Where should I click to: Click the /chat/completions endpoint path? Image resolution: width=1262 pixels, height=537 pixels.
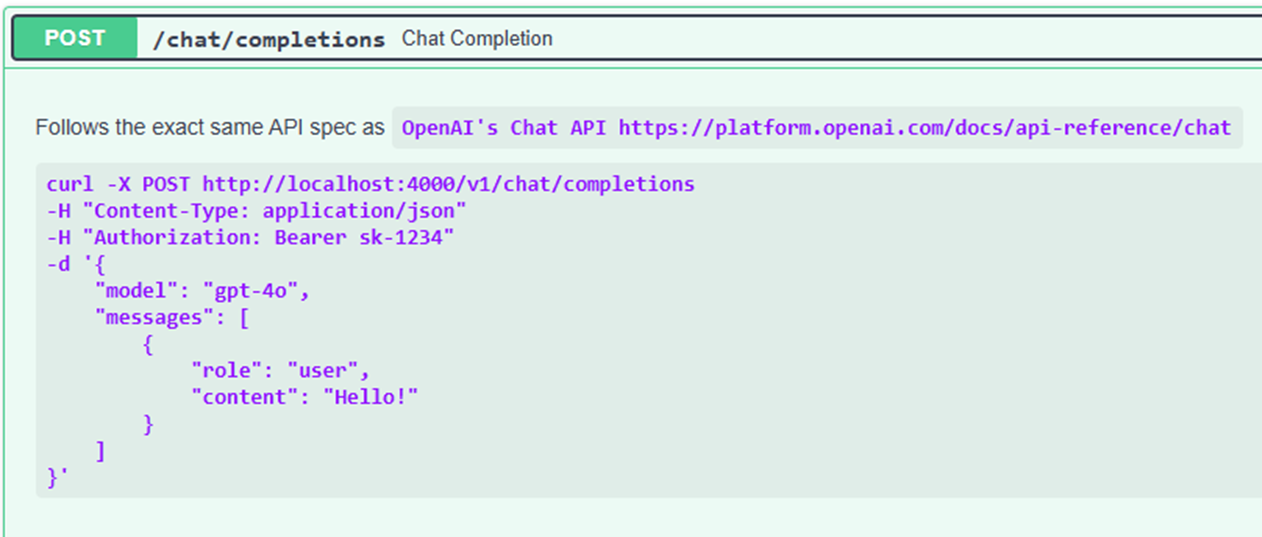point(268,39)
